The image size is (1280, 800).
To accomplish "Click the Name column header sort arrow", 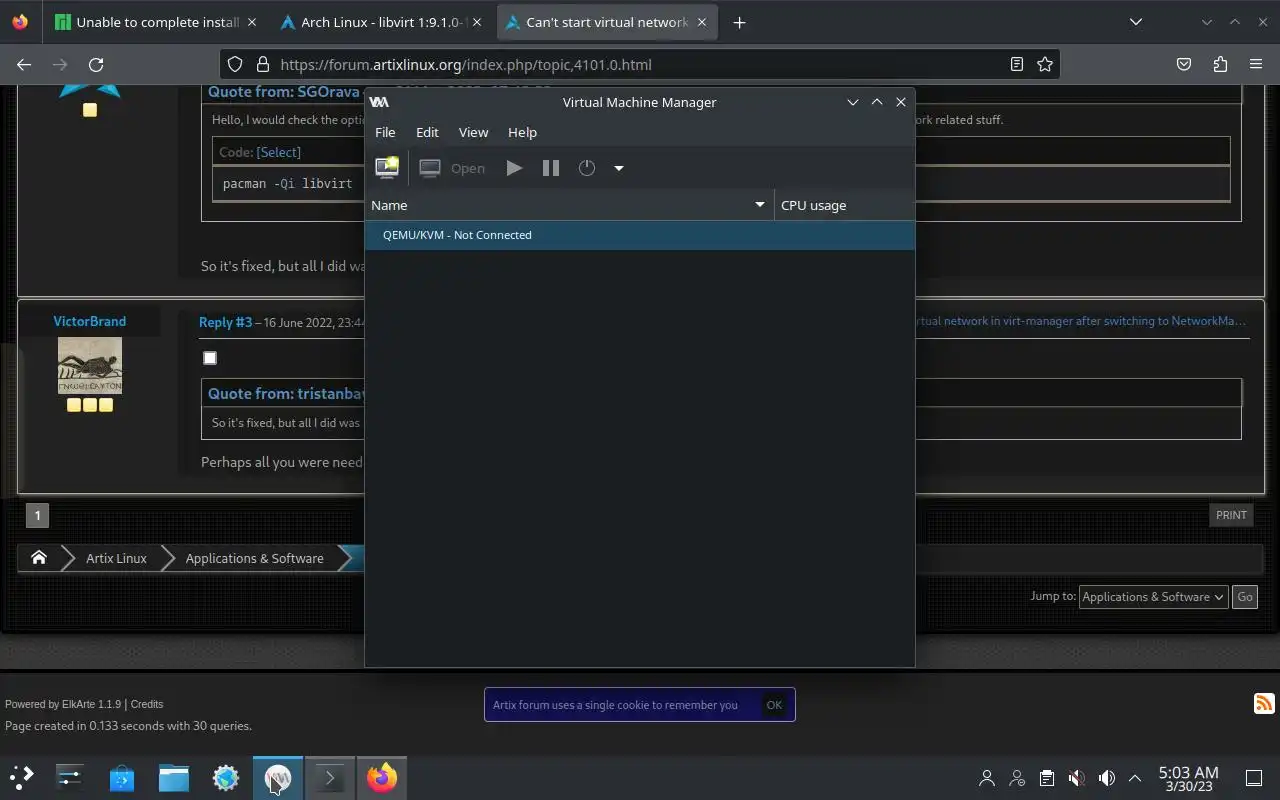I will (760, 205).
